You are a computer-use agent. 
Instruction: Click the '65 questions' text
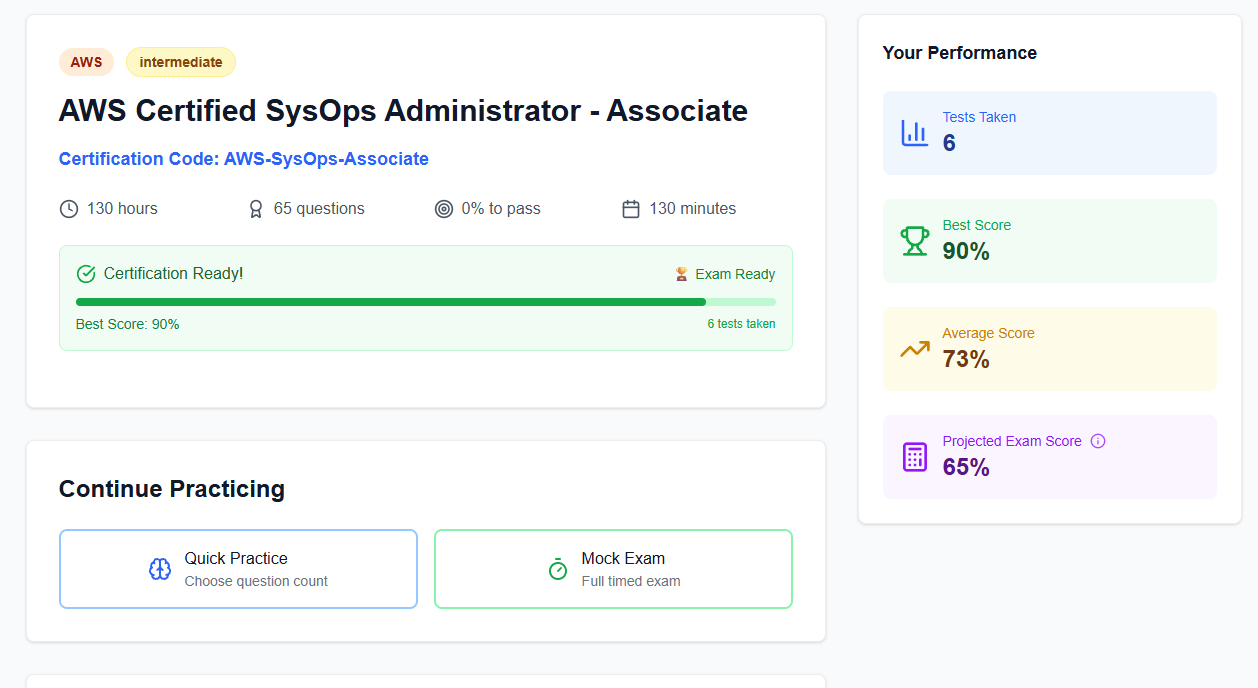pyautogui.click(x=319, y=209)
